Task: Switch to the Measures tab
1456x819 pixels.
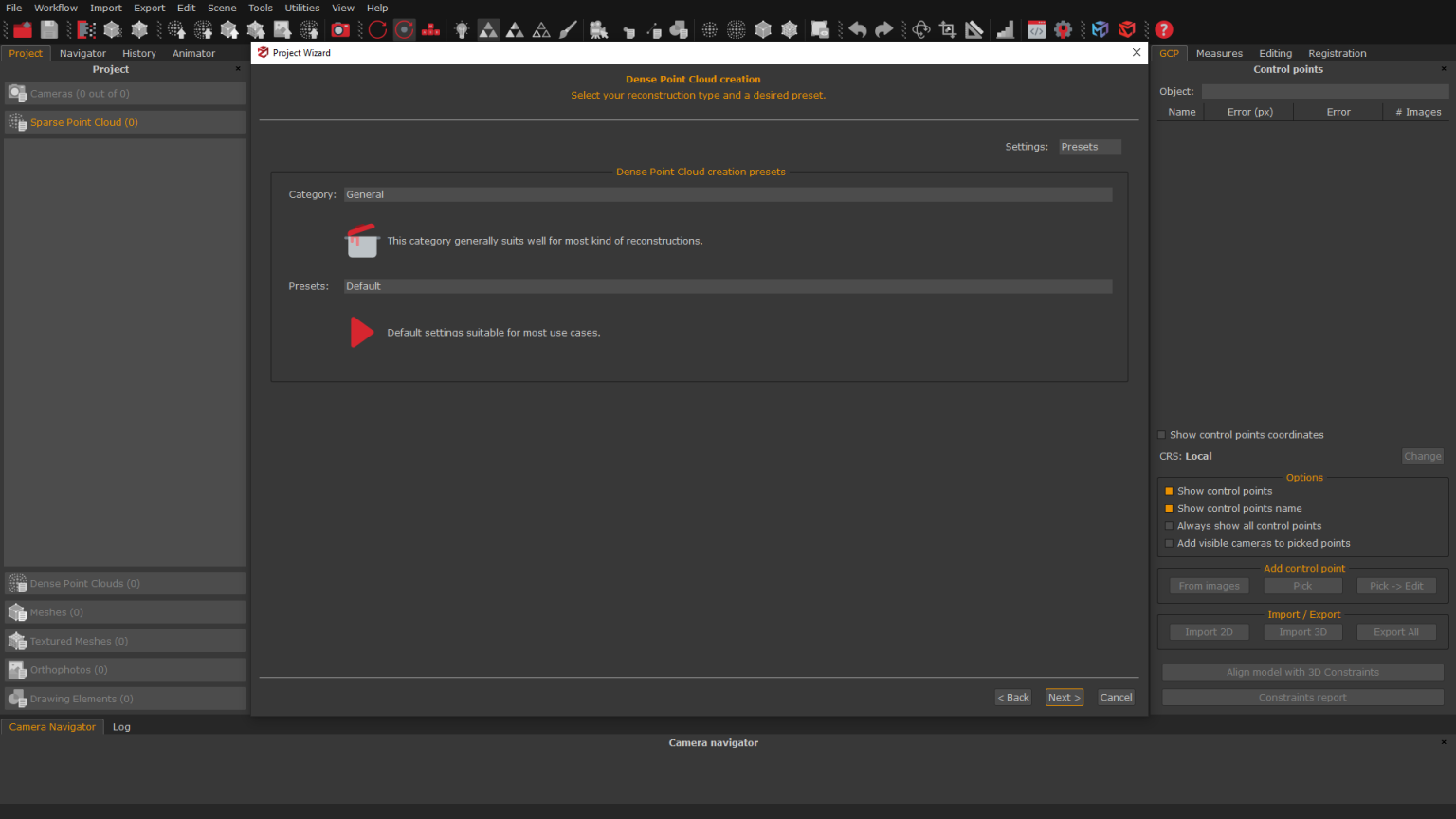Action: pos(1219,53)
